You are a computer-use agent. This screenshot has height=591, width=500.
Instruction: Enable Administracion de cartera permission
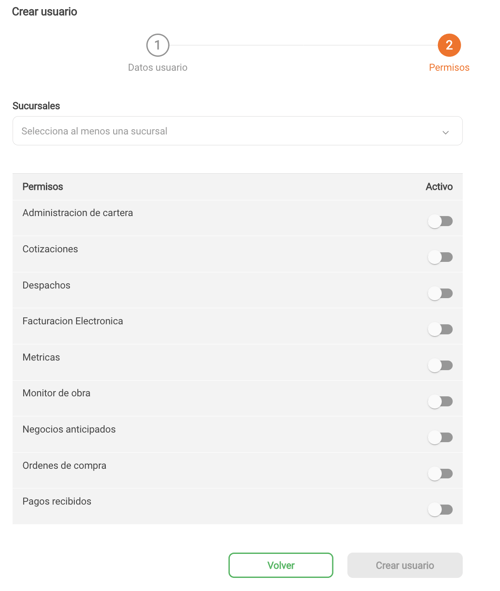click(440, 221)
